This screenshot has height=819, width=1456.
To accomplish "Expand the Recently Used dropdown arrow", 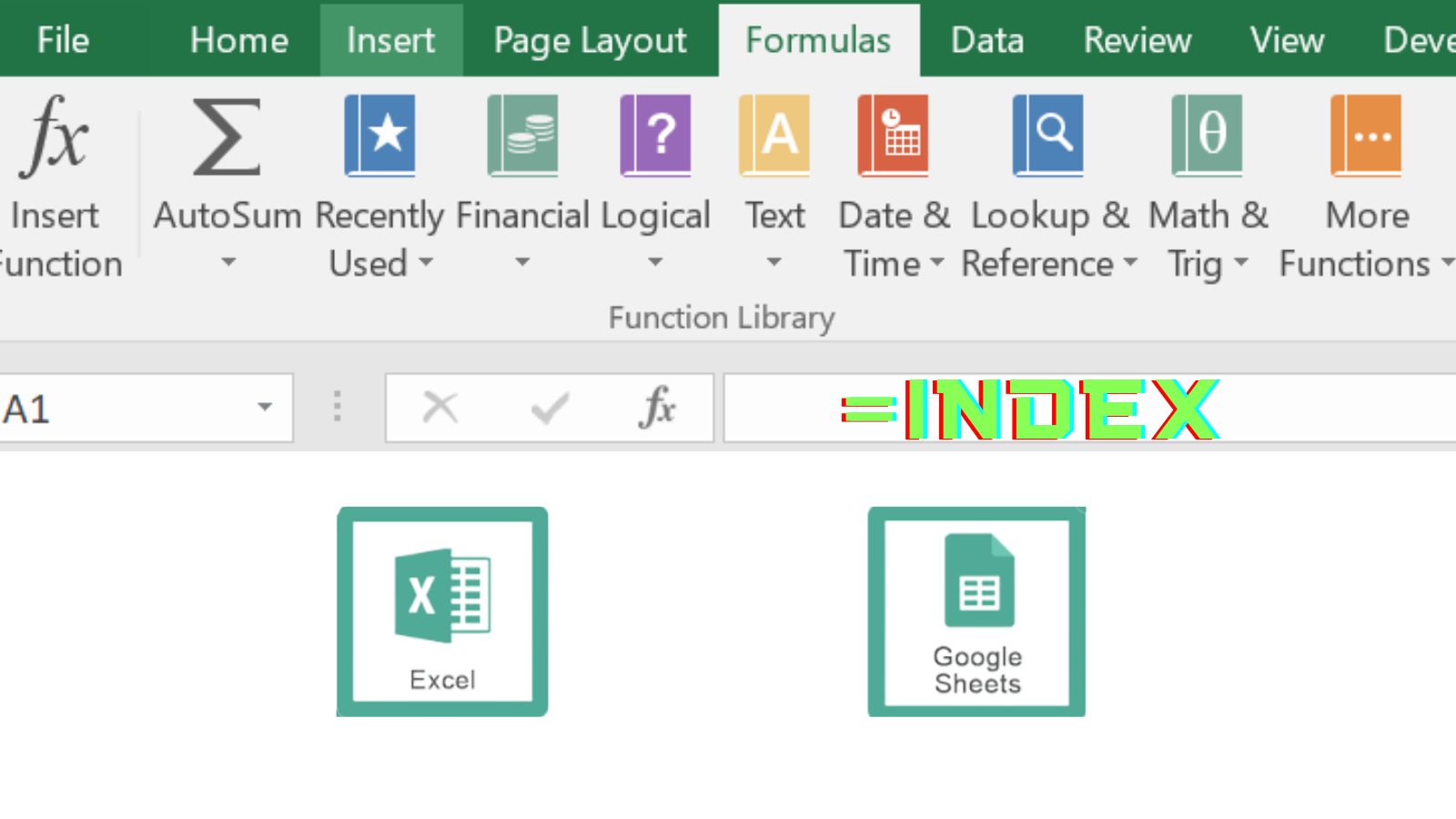I will click(x=425, y=262).
